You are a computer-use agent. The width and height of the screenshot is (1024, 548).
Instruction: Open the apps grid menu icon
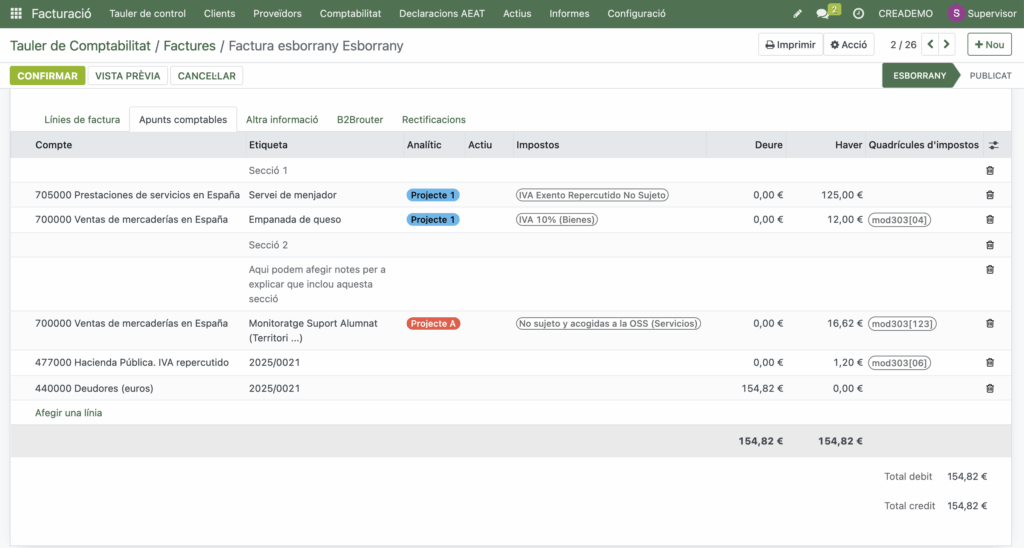pos(16,14)
